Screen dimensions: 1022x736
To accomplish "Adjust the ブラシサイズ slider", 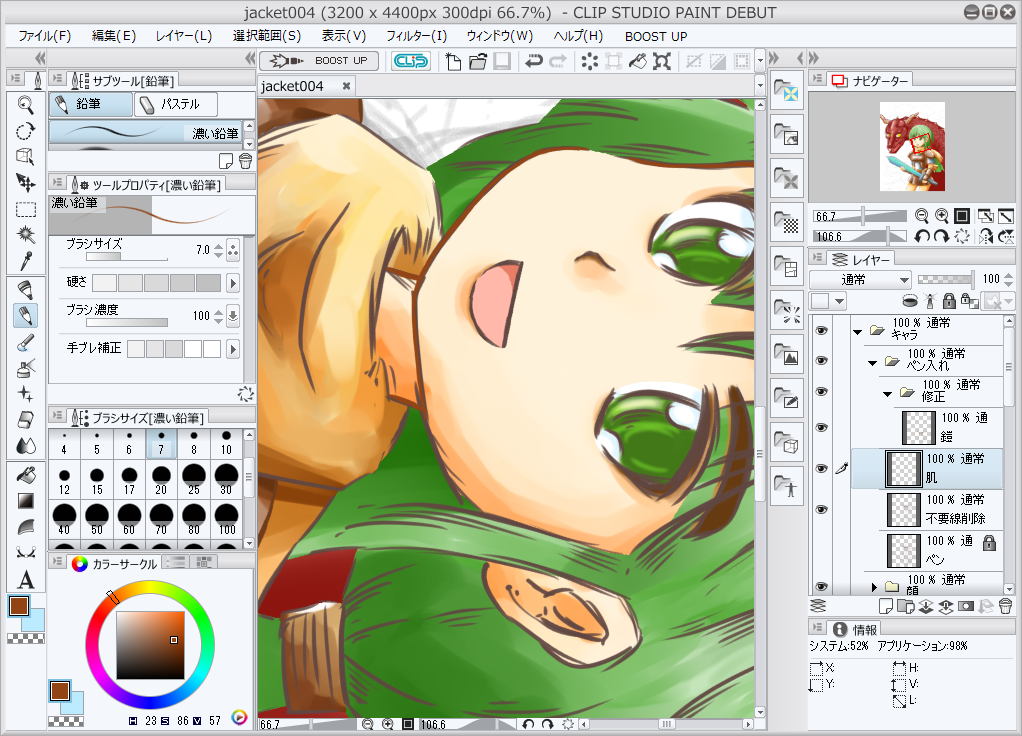I will 127,257.
